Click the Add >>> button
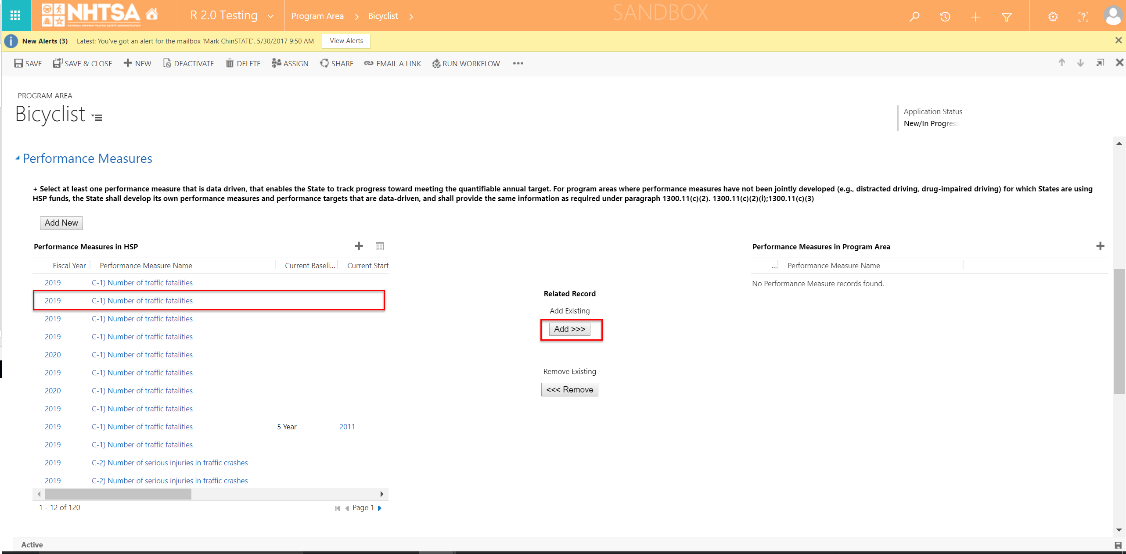The width and height of the screenshot is (1126, 554). (x=569, y=329)
